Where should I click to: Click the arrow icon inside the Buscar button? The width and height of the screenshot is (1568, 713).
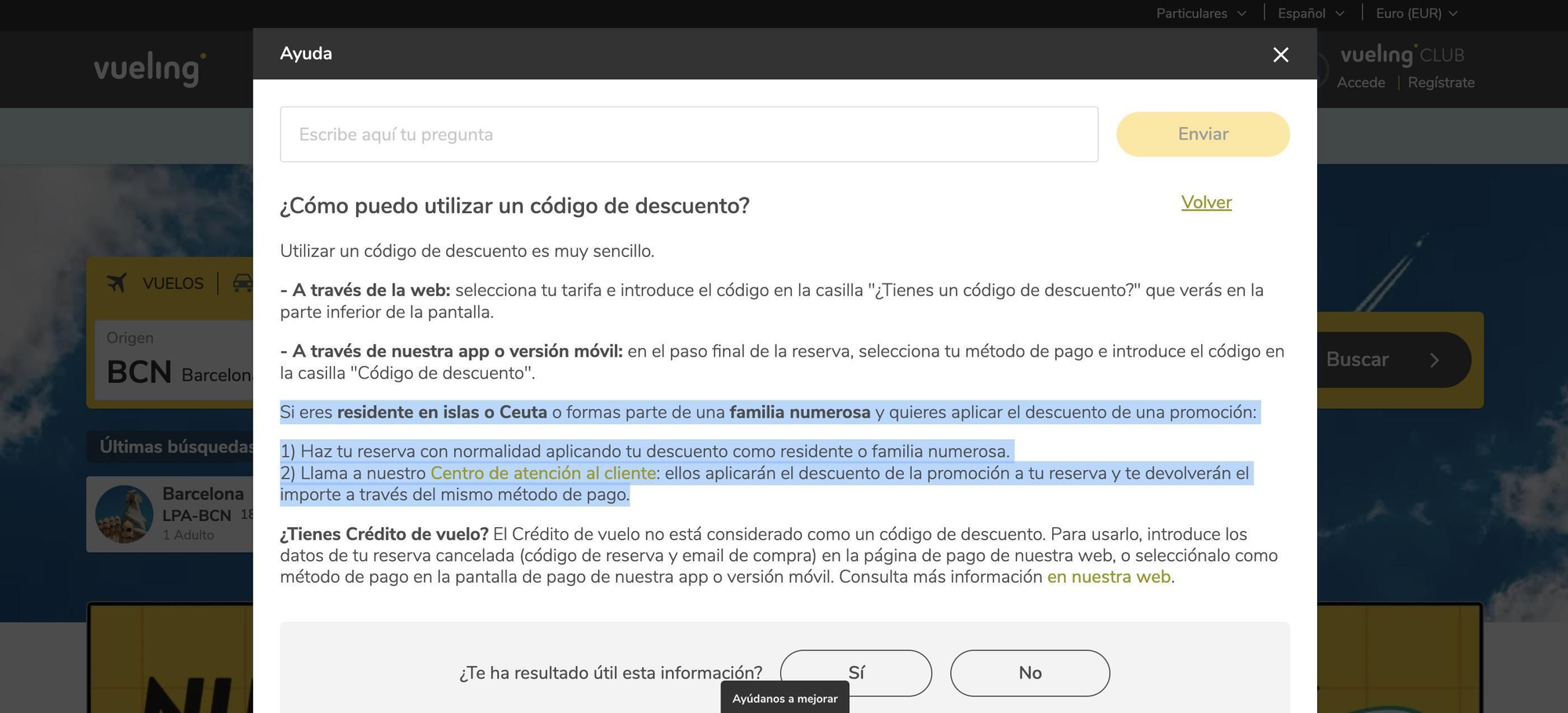[x=1435, y=360]
